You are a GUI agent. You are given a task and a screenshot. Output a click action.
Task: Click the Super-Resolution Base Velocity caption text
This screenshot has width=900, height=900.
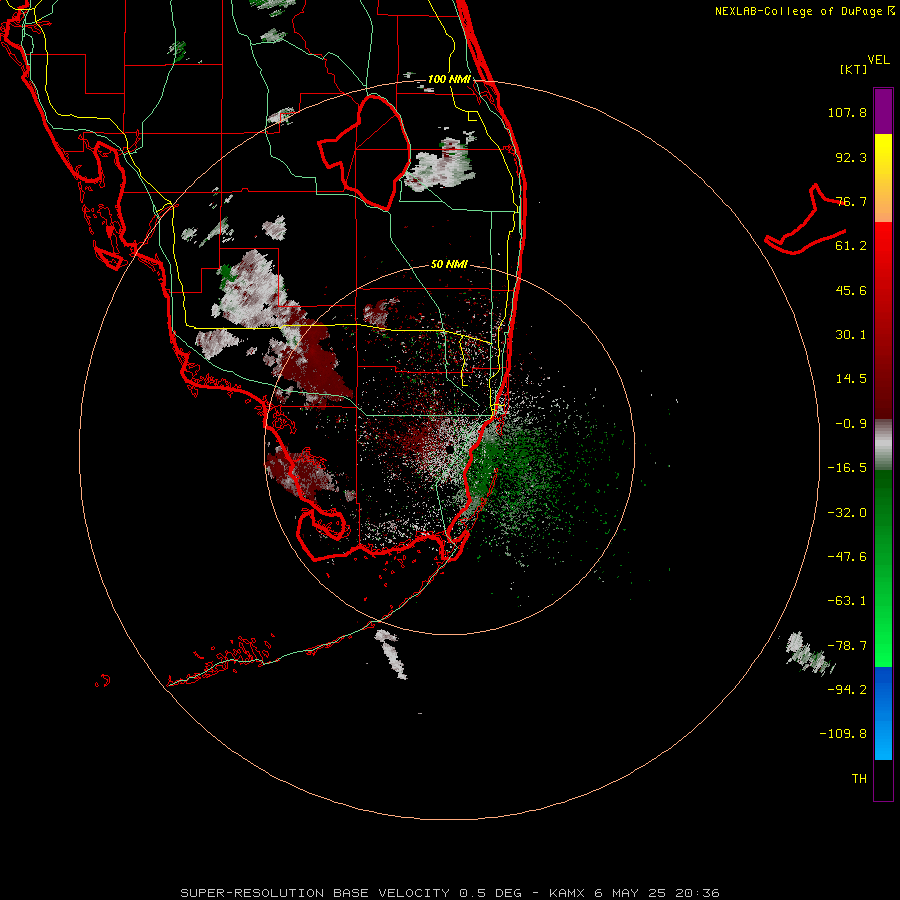coord(450,893)
